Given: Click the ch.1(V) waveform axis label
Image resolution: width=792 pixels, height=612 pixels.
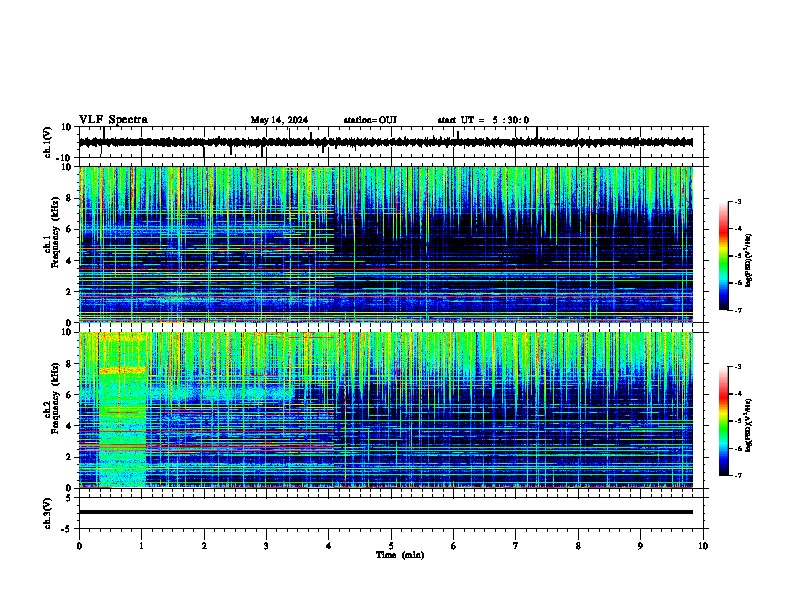Looking at the screenshot, I should click(48, 142).
